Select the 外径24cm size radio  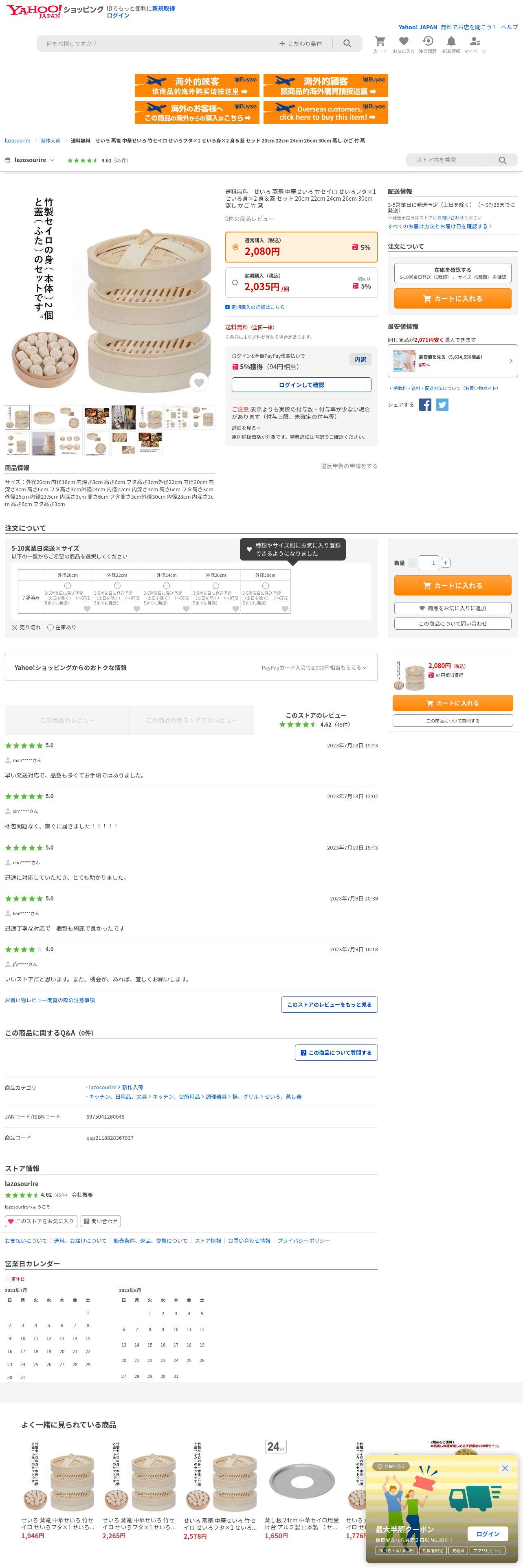click(x=166, y=586)
